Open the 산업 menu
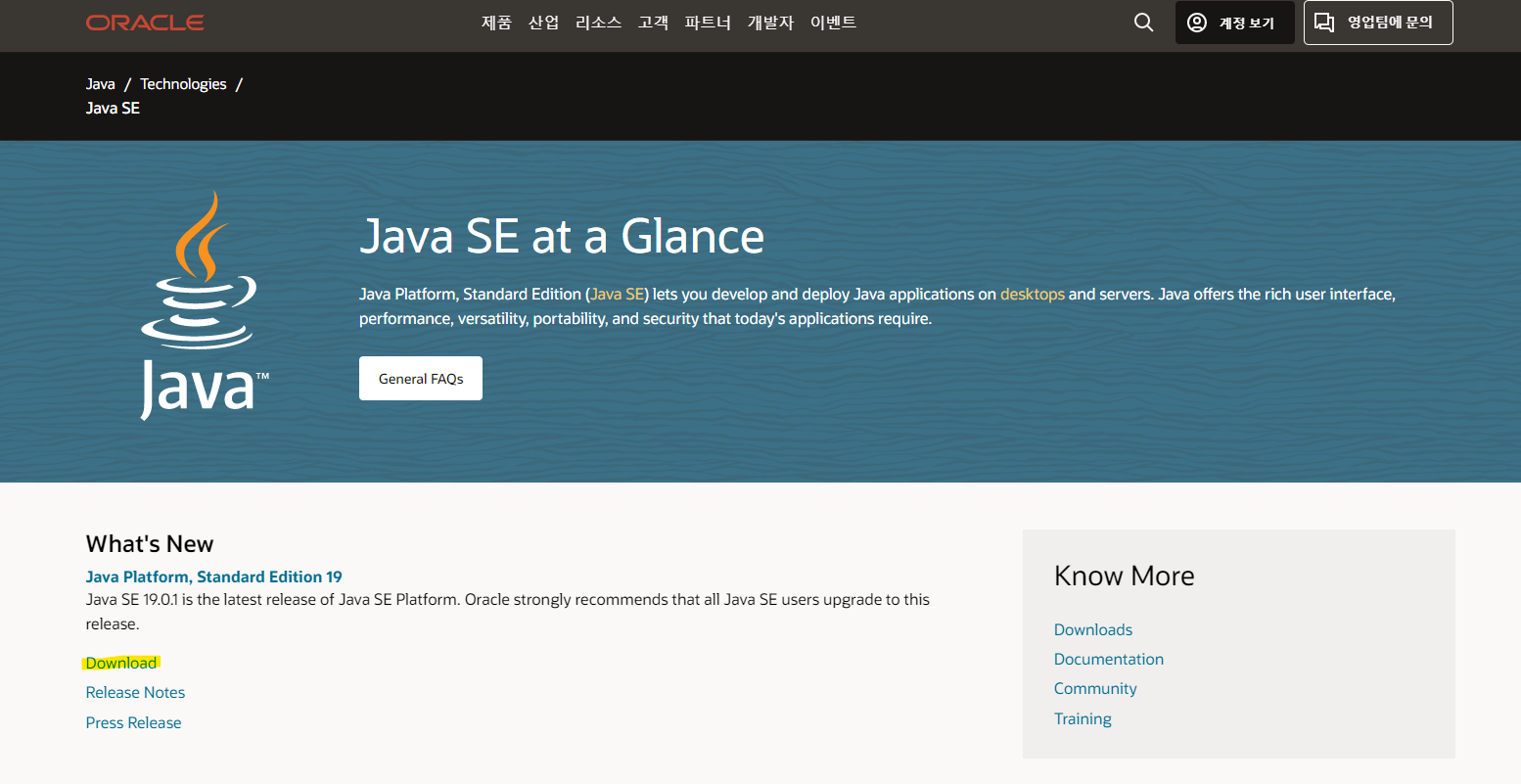The height and width of the screenshot is (784, 1521). [543, 23]
